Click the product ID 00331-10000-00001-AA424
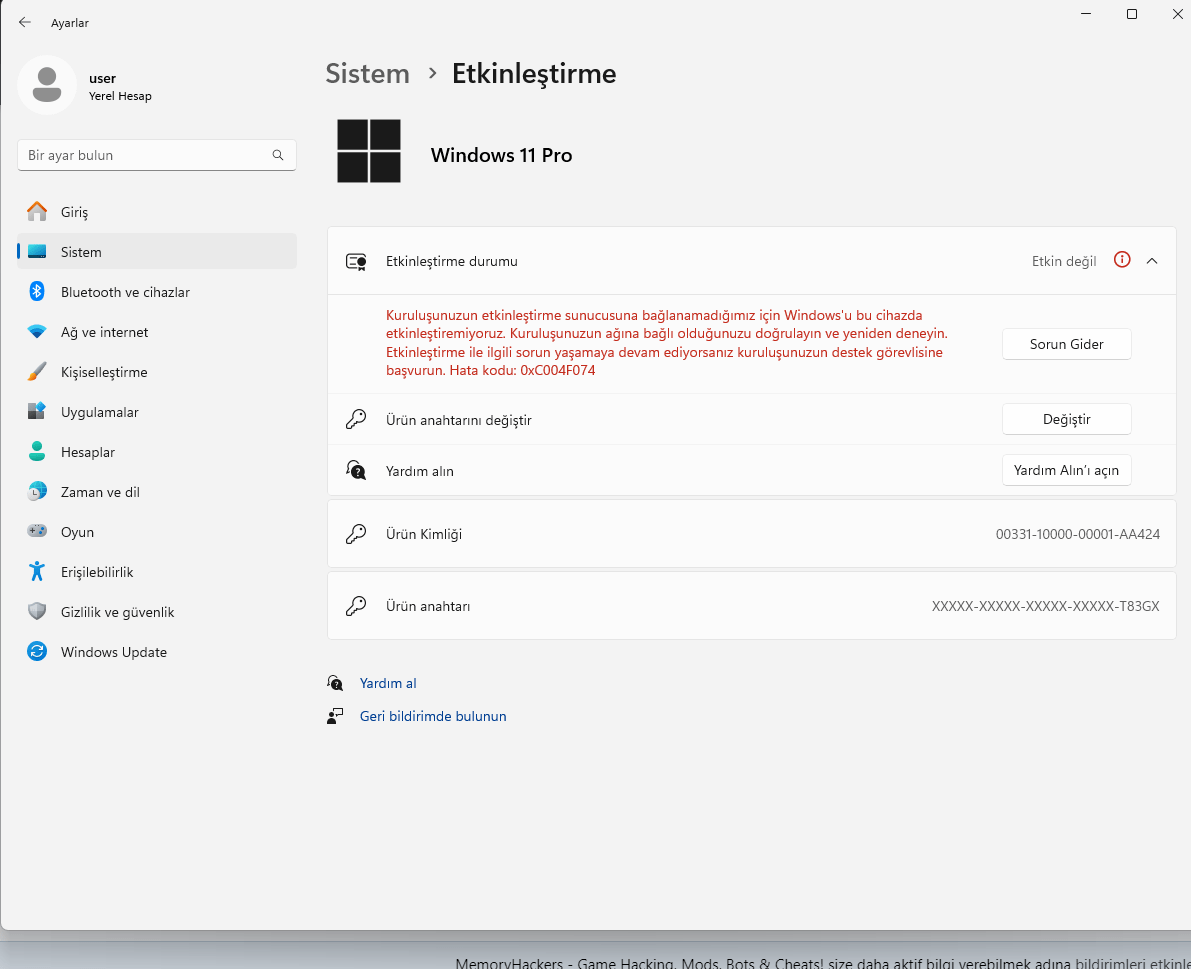The height and width of the screenshot is (969, 1191). pos(1078,534)
